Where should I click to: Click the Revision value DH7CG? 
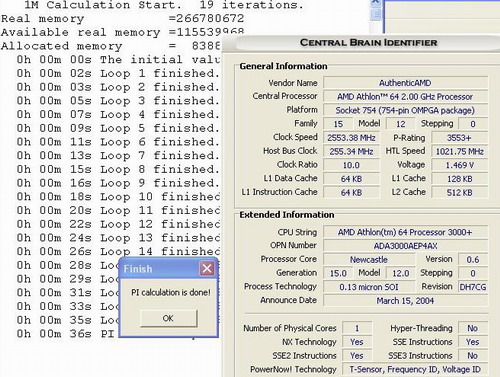473,287
